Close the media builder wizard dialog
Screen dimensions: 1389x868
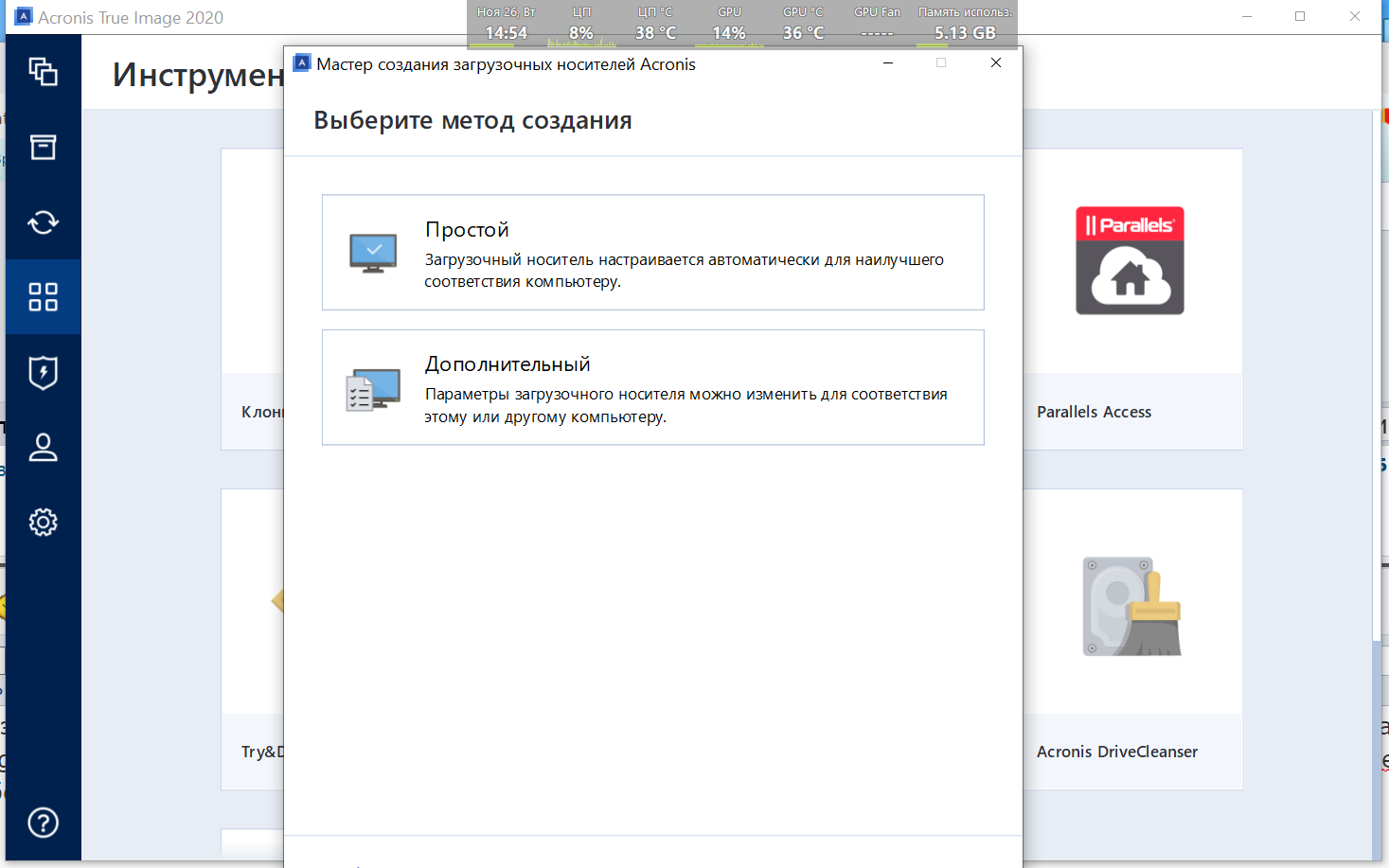click(996, 62)
